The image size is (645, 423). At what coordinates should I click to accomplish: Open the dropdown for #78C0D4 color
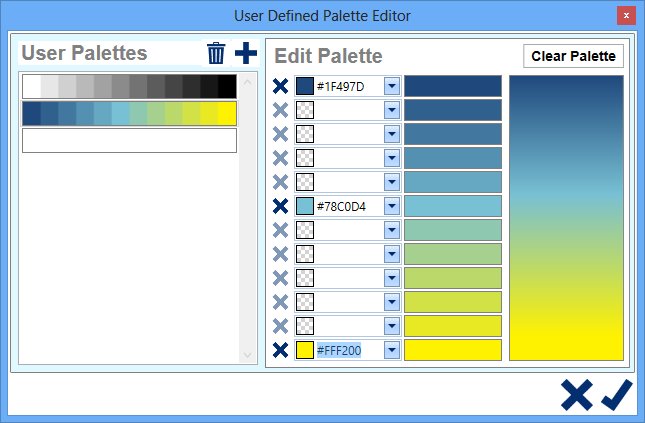coord(392,207)
